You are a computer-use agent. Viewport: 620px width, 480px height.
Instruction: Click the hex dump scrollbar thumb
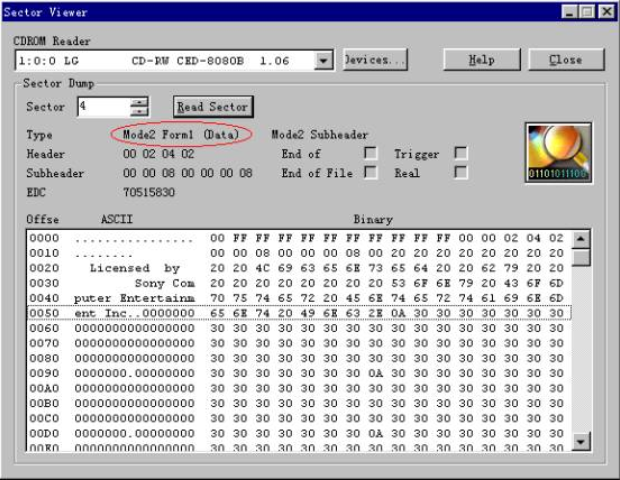pyautogui.click(x=581, y=257)
